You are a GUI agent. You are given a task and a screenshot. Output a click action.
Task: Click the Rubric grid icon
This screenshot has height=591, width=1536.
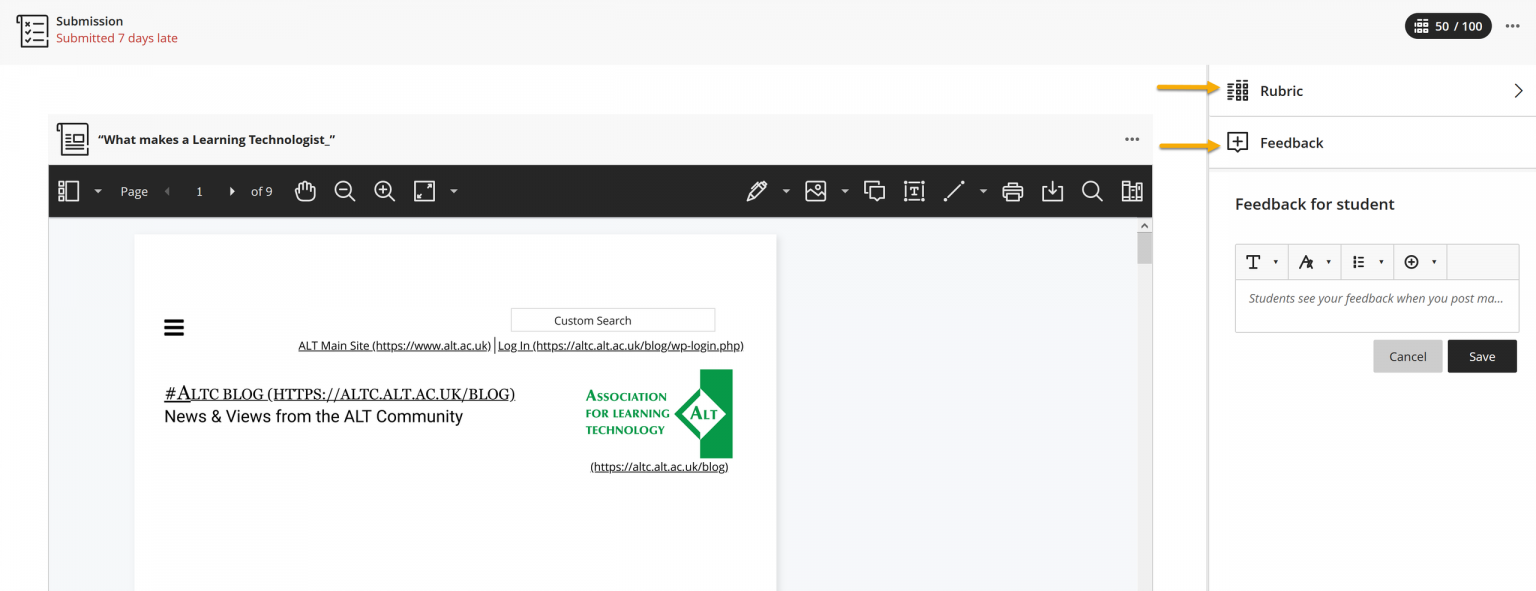[x=1237, y=91]
